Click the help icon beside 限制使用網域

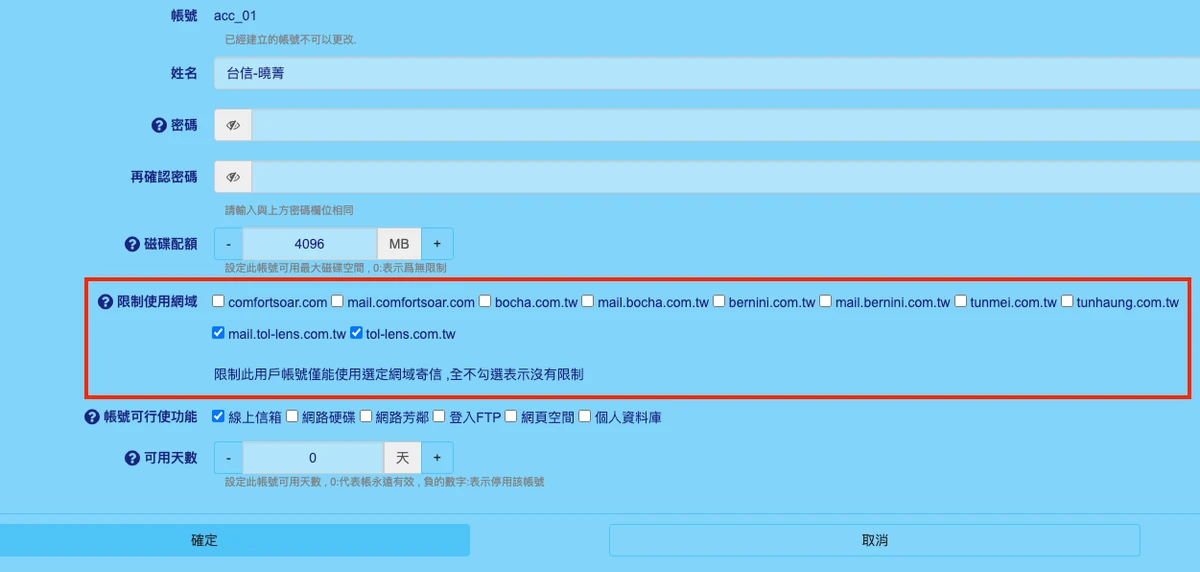[x=105, y=302]
